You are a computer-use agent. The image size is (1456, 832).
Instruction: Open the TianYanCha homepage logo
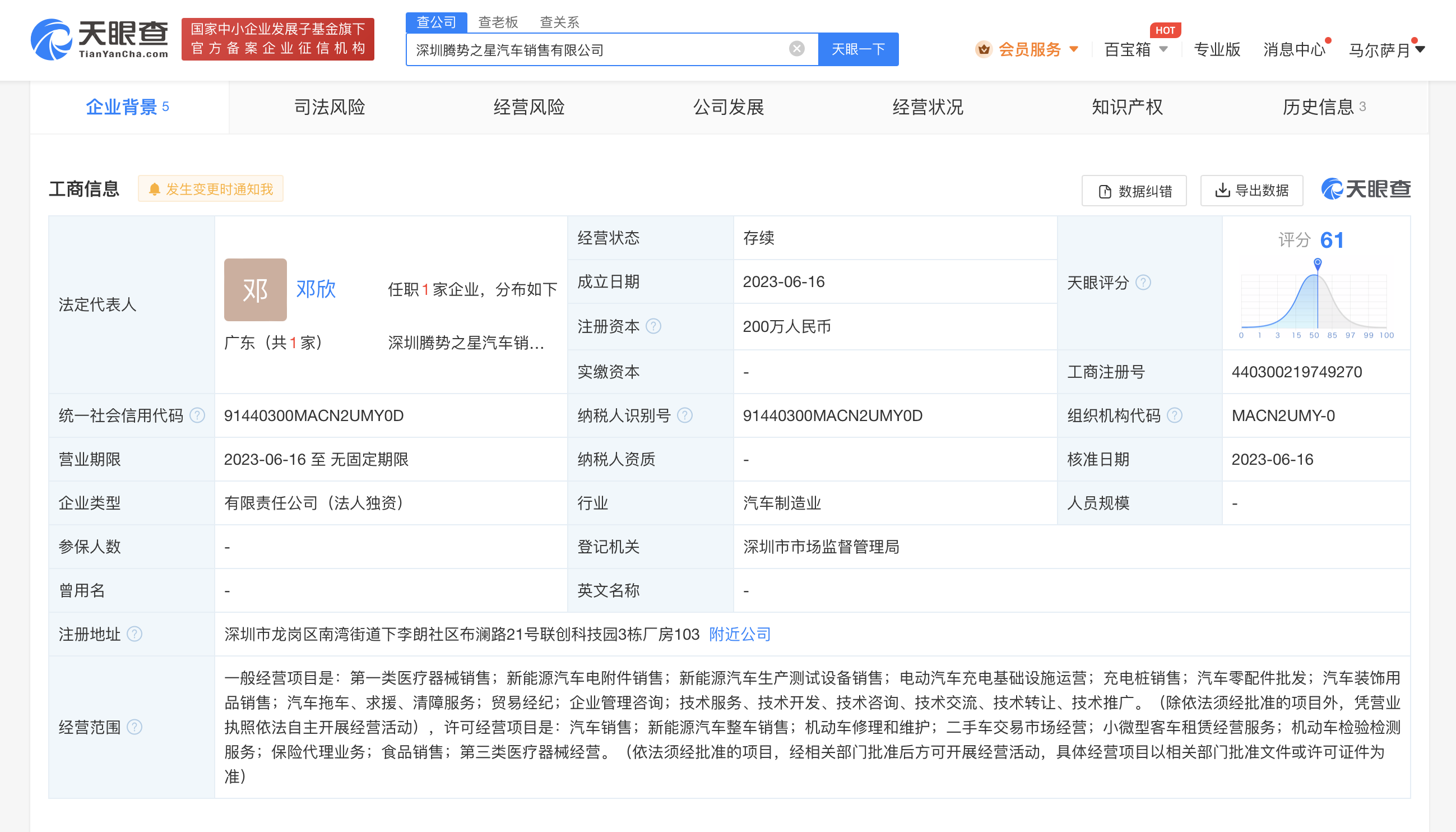coord(100,39)
